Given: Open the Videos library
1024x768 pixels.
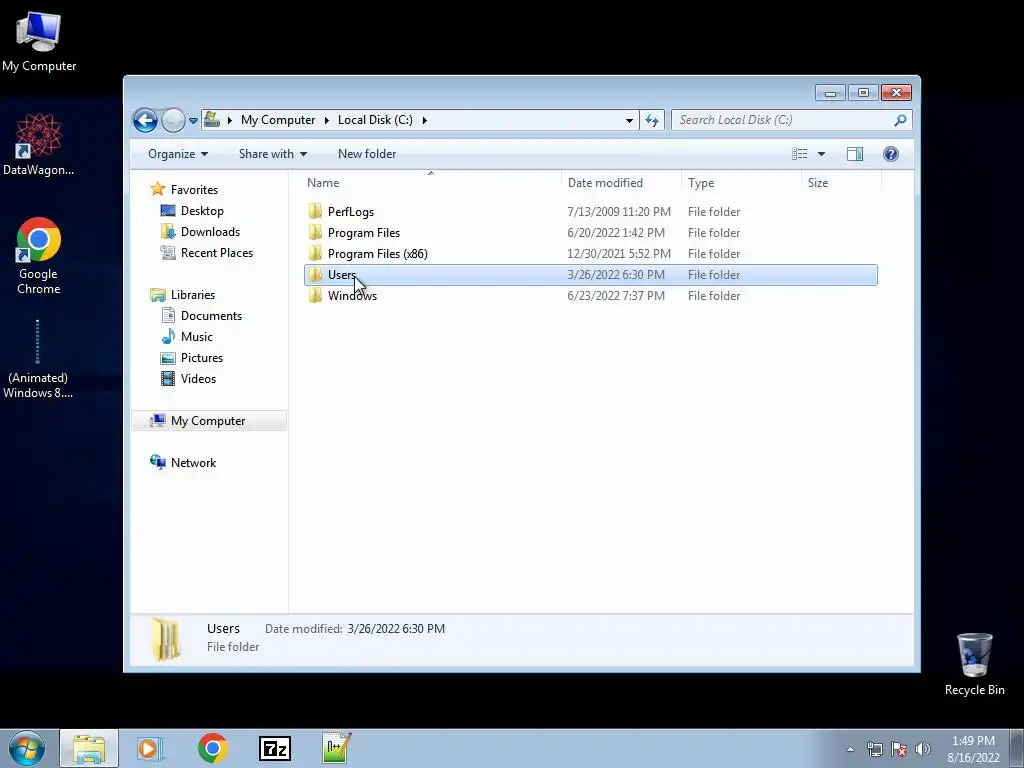Looking at the screenshot, I should click(198, 379).
